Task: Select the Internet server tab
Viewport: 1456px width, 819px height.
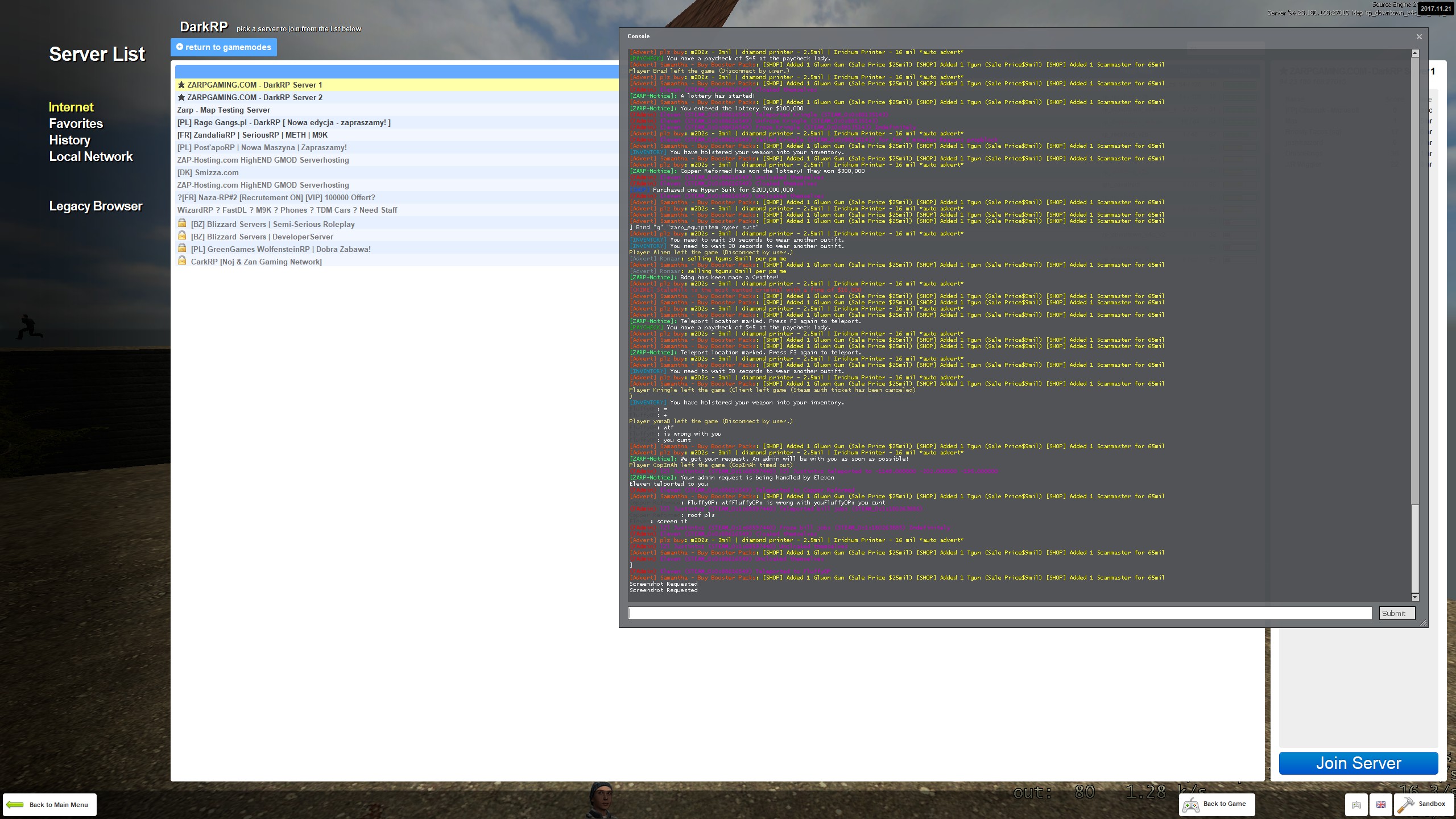Action: (x=71, y=107)
